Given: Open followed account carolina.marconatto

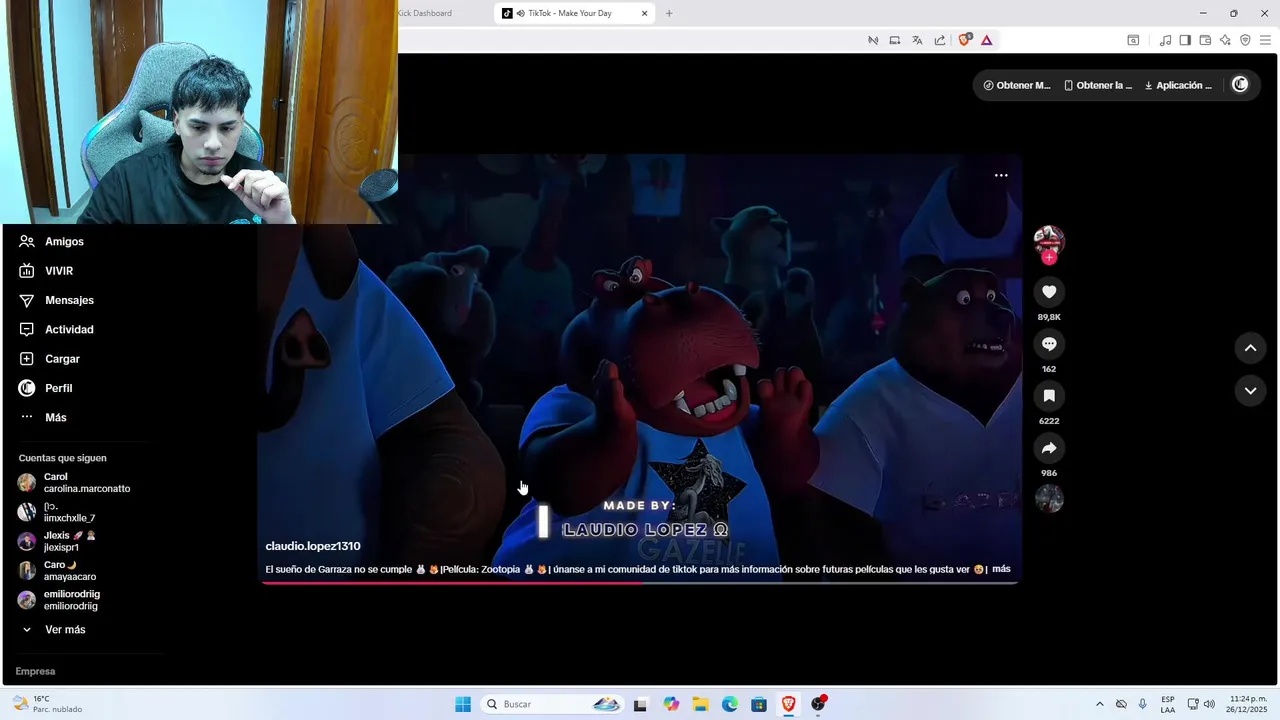Looking at the screenshot, I should [75, 483].
